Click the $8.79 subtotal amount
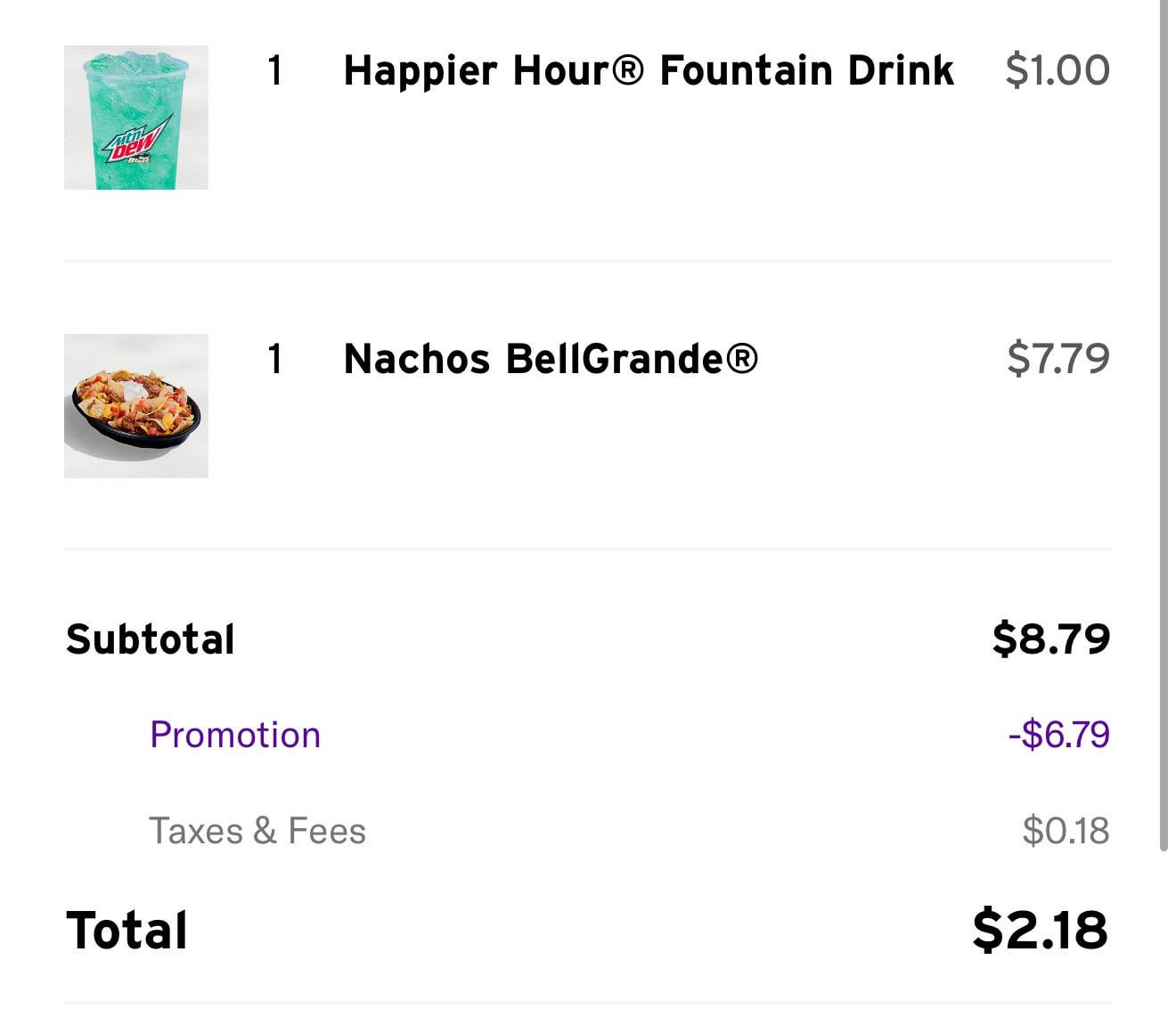The height and width of the screenshot is (1025, 1176). pos(1051,639)
